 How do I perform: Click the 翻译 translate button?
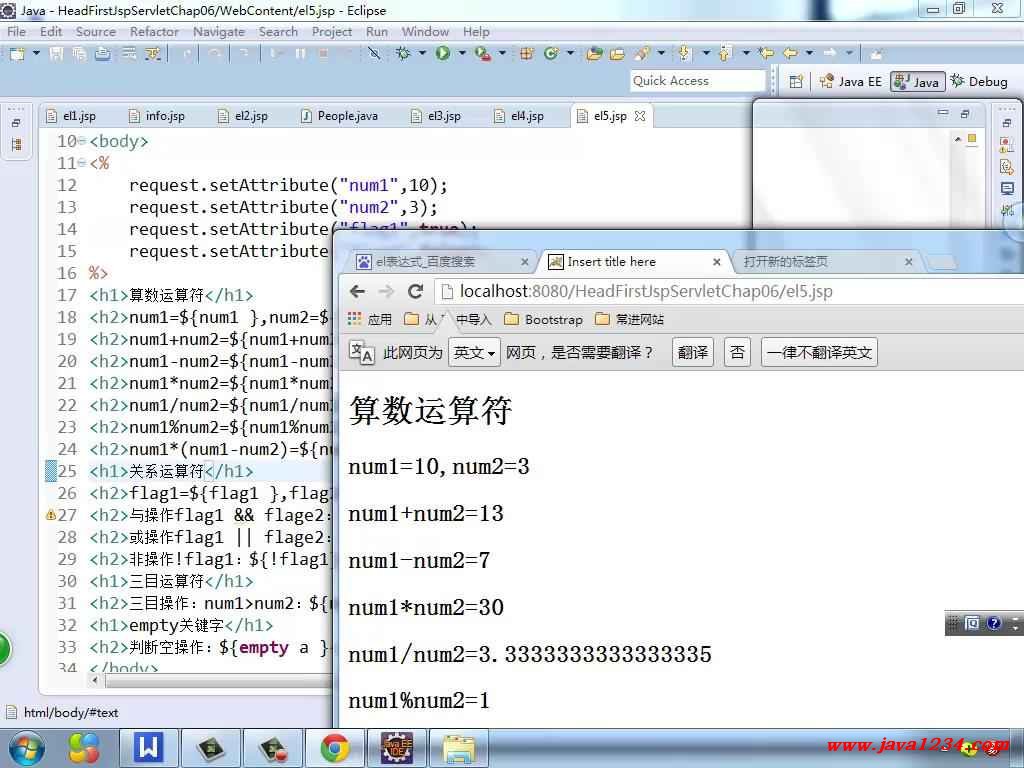pyautogui.click(x=692, y=352)
